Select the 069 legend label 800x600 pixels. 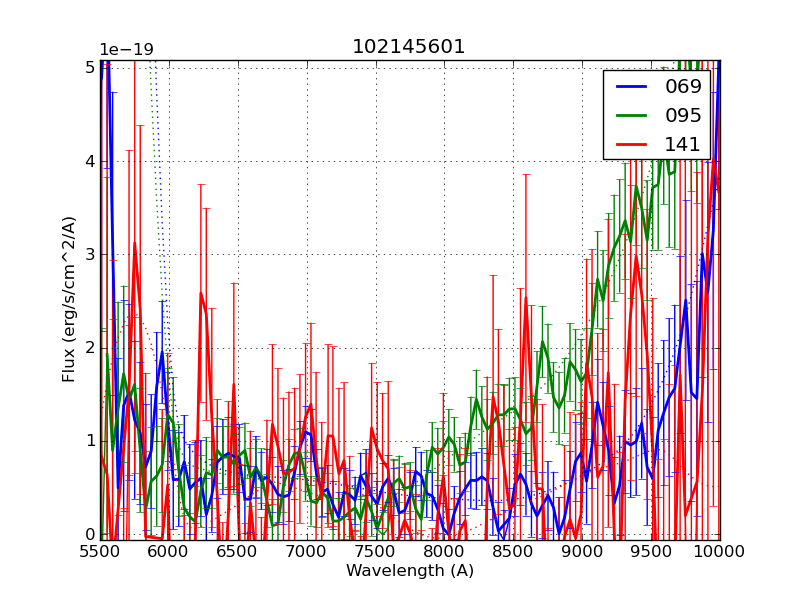[683, 87]
